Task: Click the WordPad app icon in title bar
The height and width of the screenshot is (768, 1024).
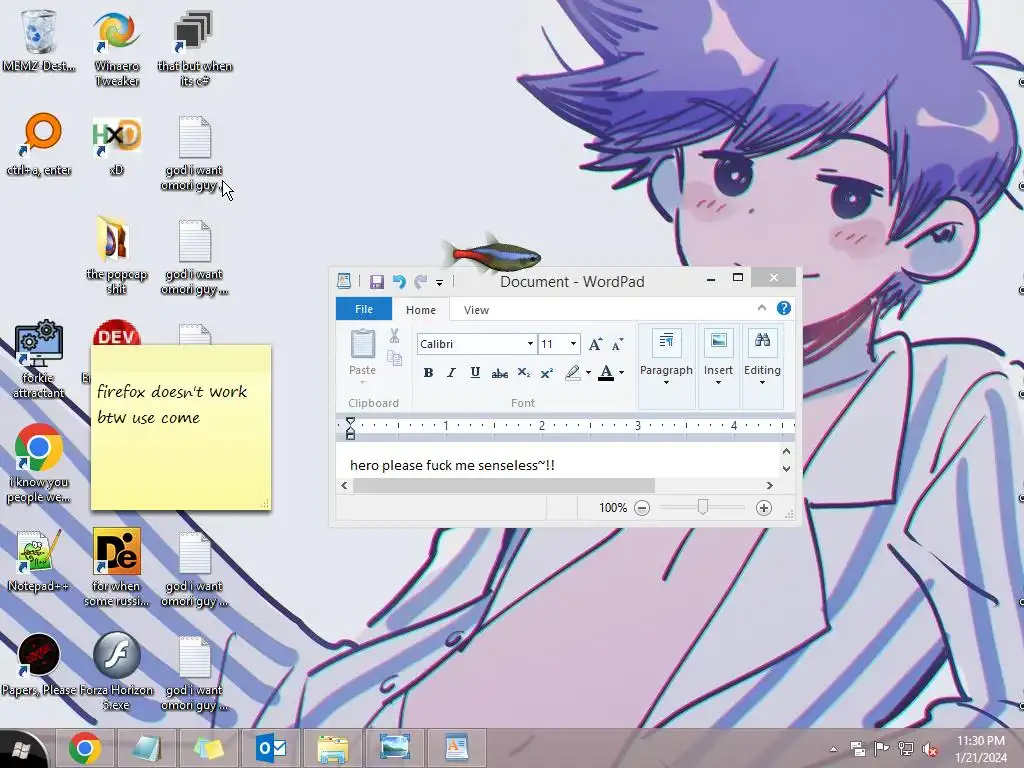Action: point(344,281)
